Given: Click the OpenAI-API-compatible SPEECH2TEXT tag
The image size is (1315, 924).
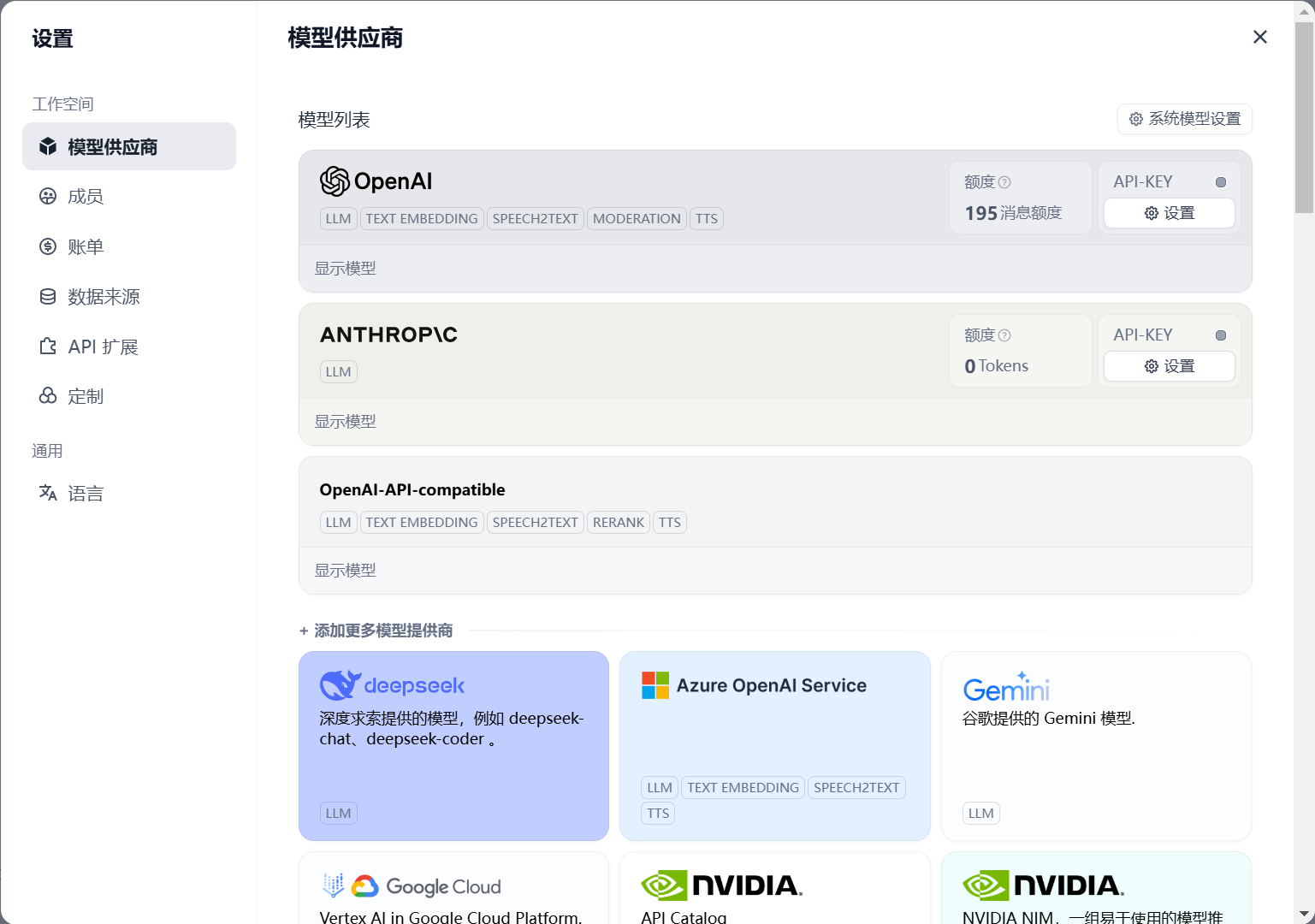Looking at the screenshot, I should [536, 523].
